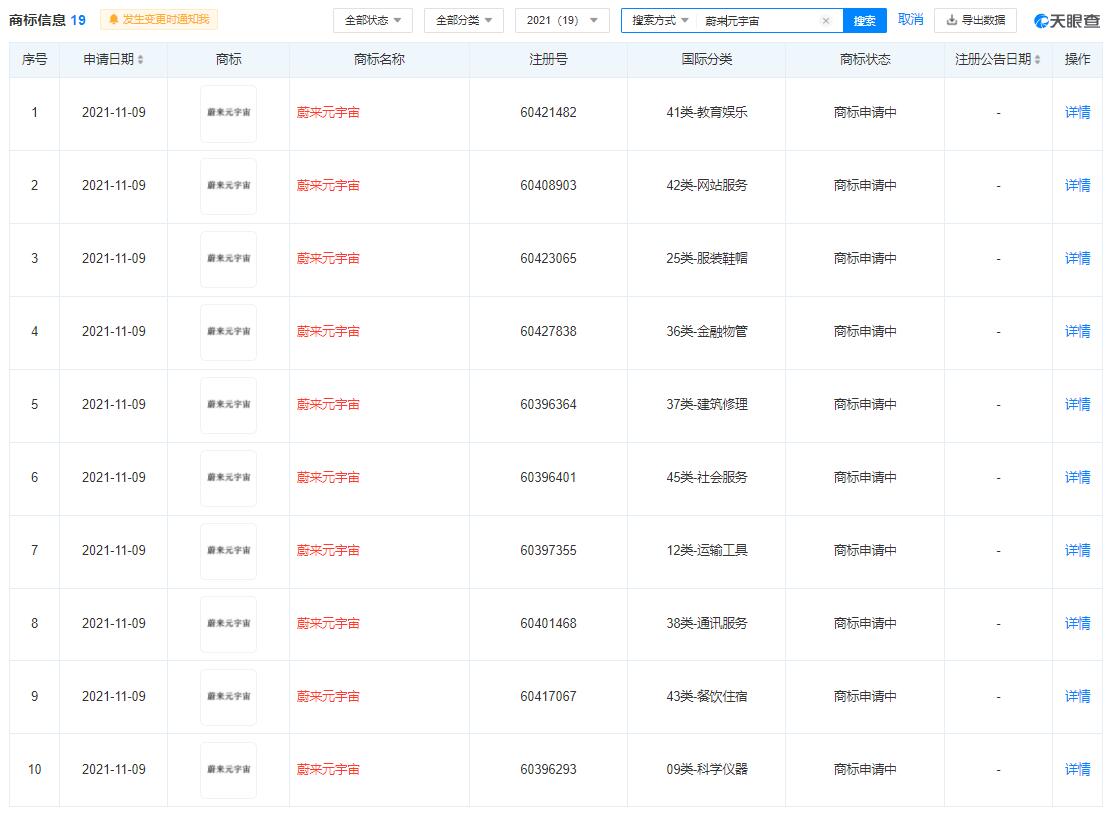Click the trademark image thumbnail in row 1
Image resolution: width=1118 pixels, height=816 pixels.
[228, 112]
